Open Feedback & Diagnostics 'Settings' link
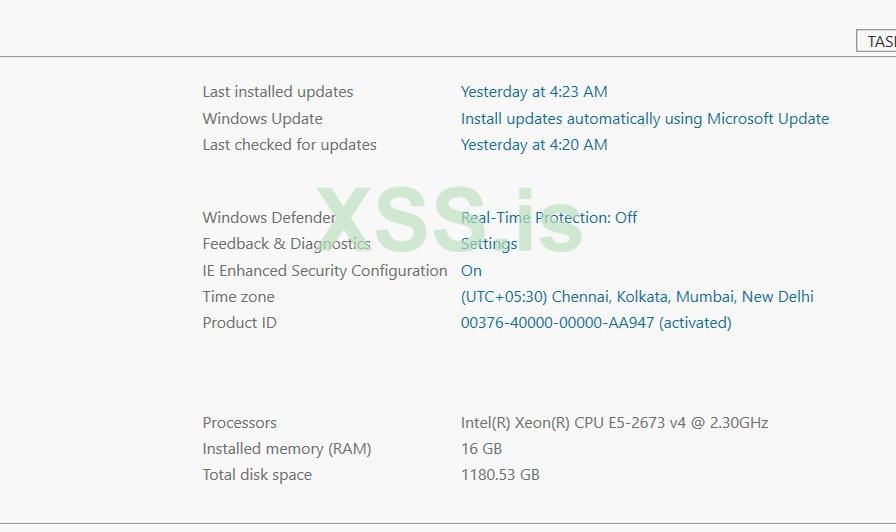This screenshot has width=896, height=532. click(x=489, y=244)
